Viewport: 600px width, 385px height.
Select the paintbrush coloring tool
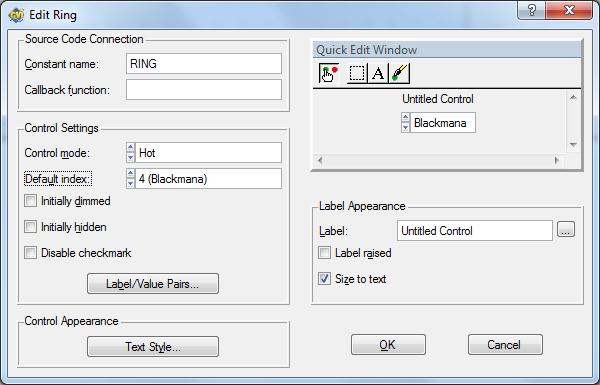[x=399, y=73]
